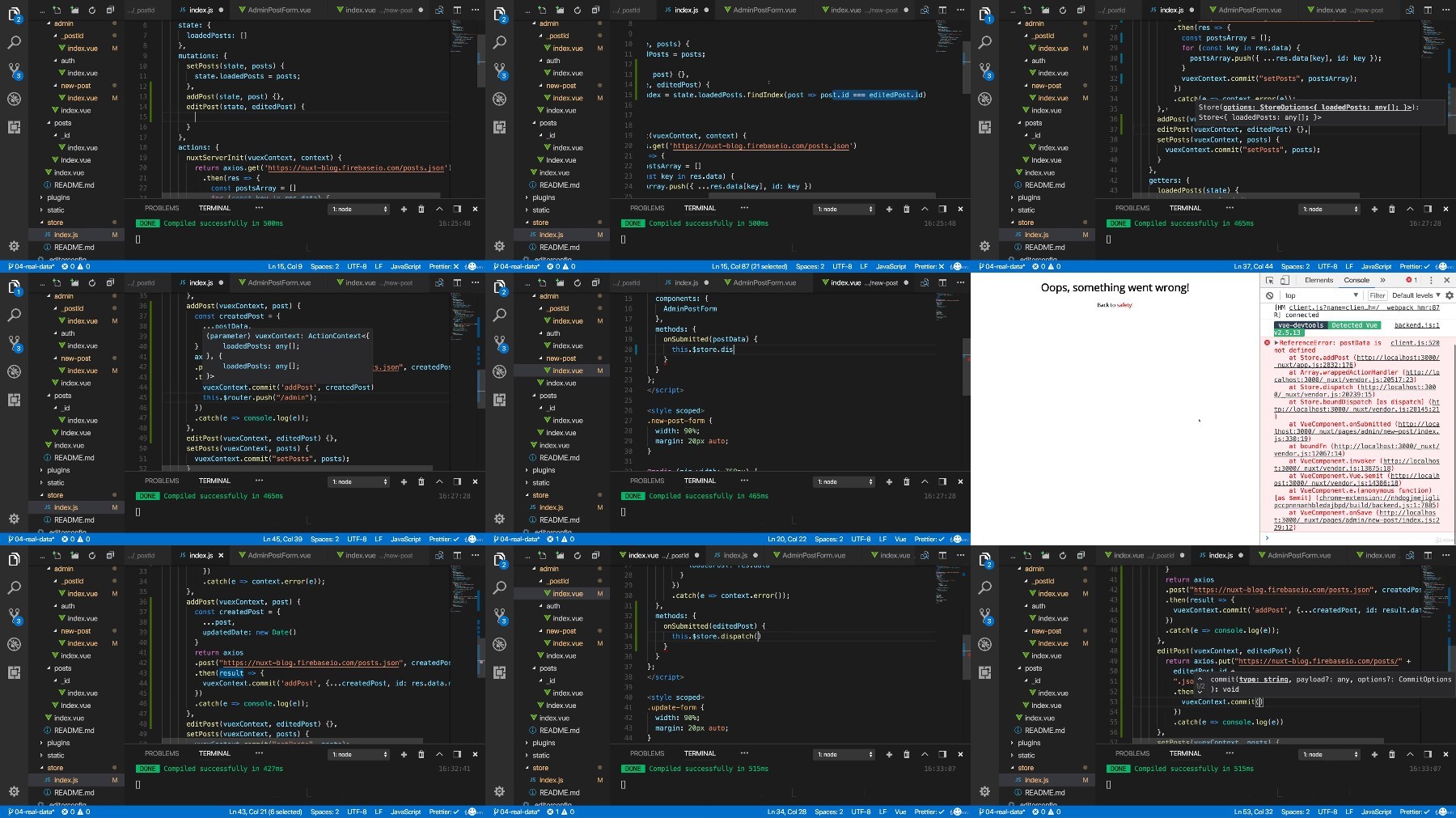Clear the DevTools console

click(x=1269, y=295)
